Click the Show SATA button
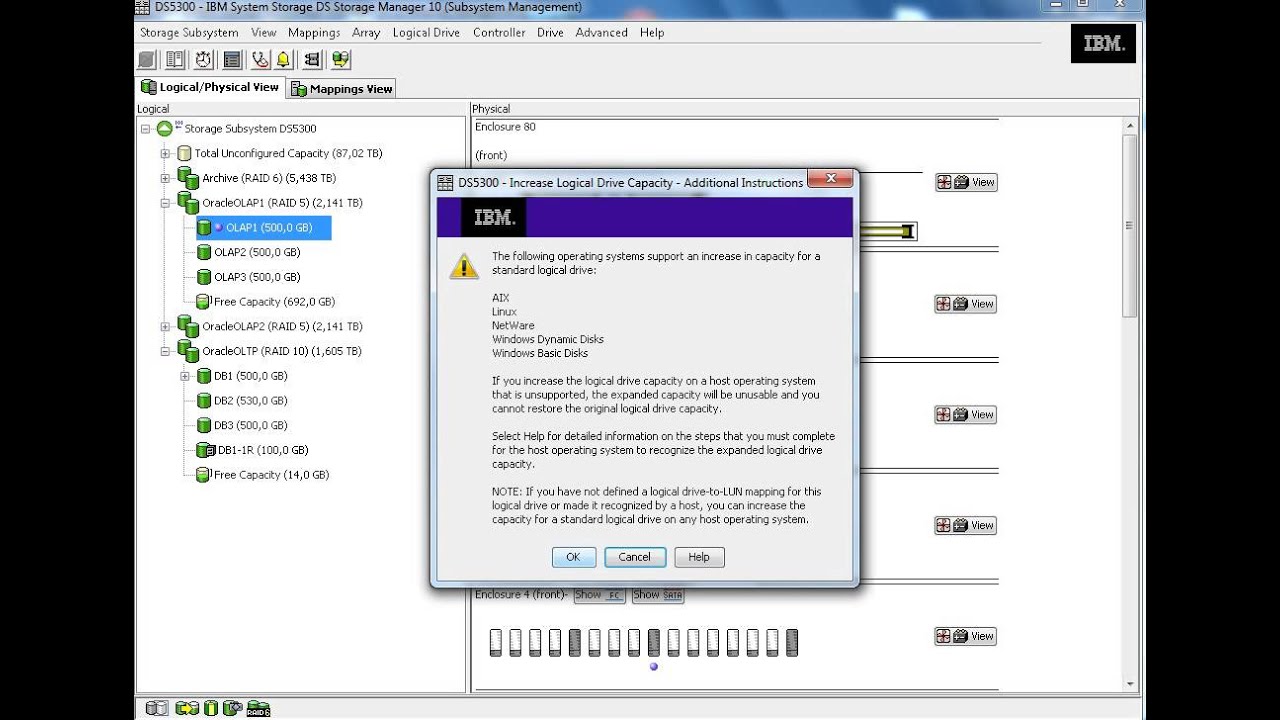The image size is (1280, 720). click(658, 595)
